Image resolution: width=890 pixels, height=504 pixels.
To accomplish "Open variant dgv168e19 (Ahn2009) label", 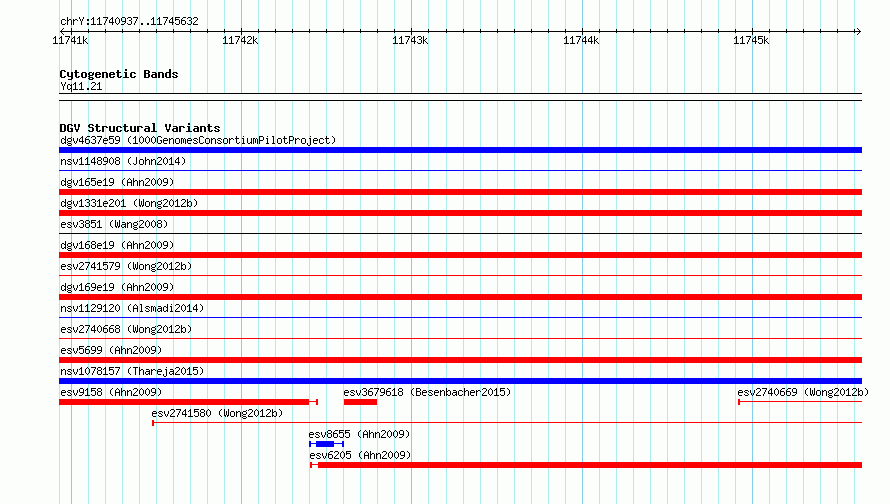I will click(x=117, y=245).
